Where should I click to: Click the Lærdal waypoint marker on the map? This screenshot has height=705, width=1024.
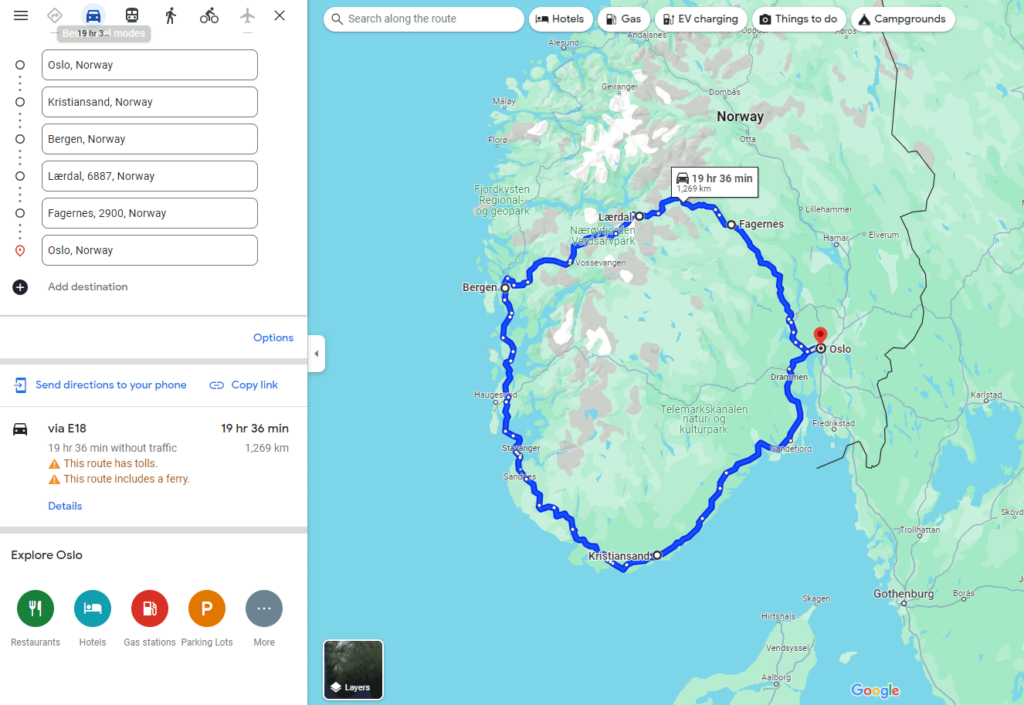(x=639, y=216)
